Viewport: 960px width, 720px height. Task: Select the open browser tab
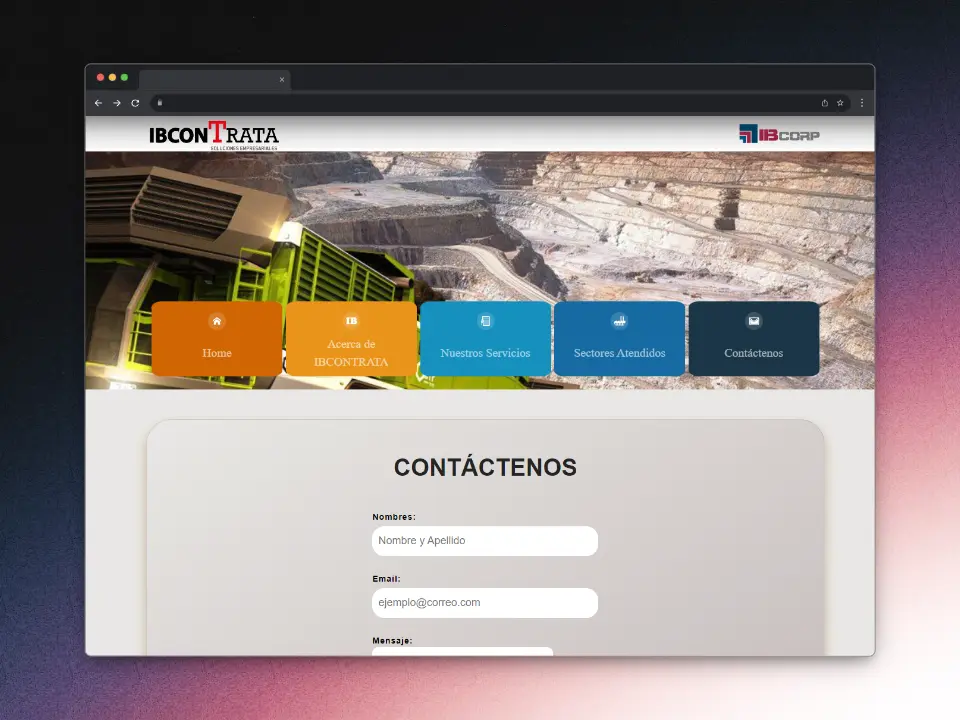pos(214,80)
